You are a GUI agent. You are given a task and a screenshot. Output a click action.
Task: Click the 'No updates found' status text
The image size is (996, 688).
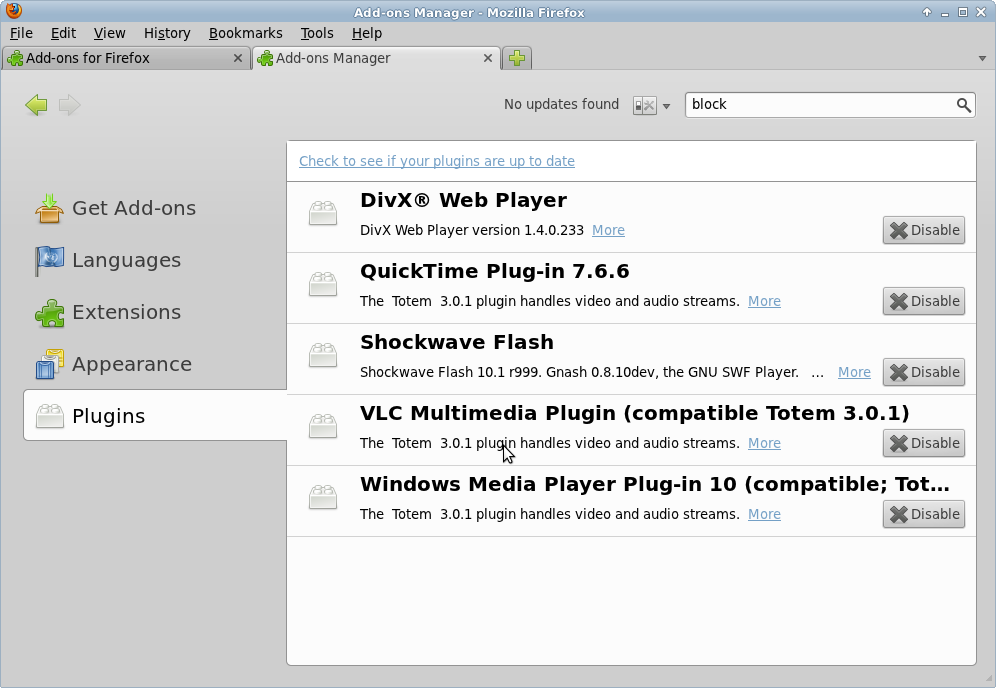[562, 104]
